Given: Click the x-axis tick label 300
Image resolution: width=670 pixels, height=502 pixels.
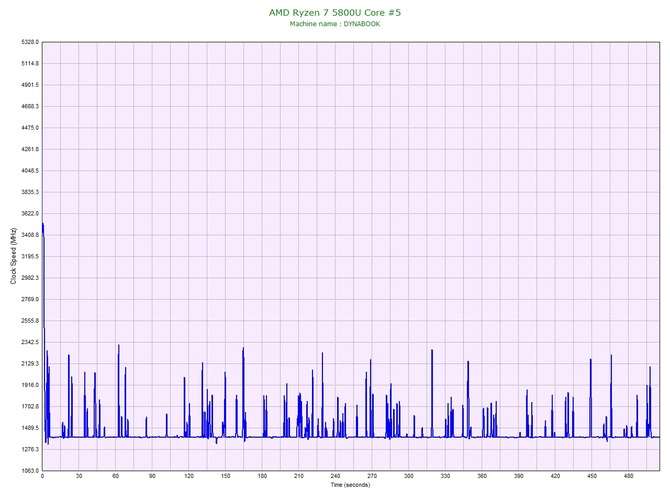Looking at the screenshot, I should pos(408,476).
